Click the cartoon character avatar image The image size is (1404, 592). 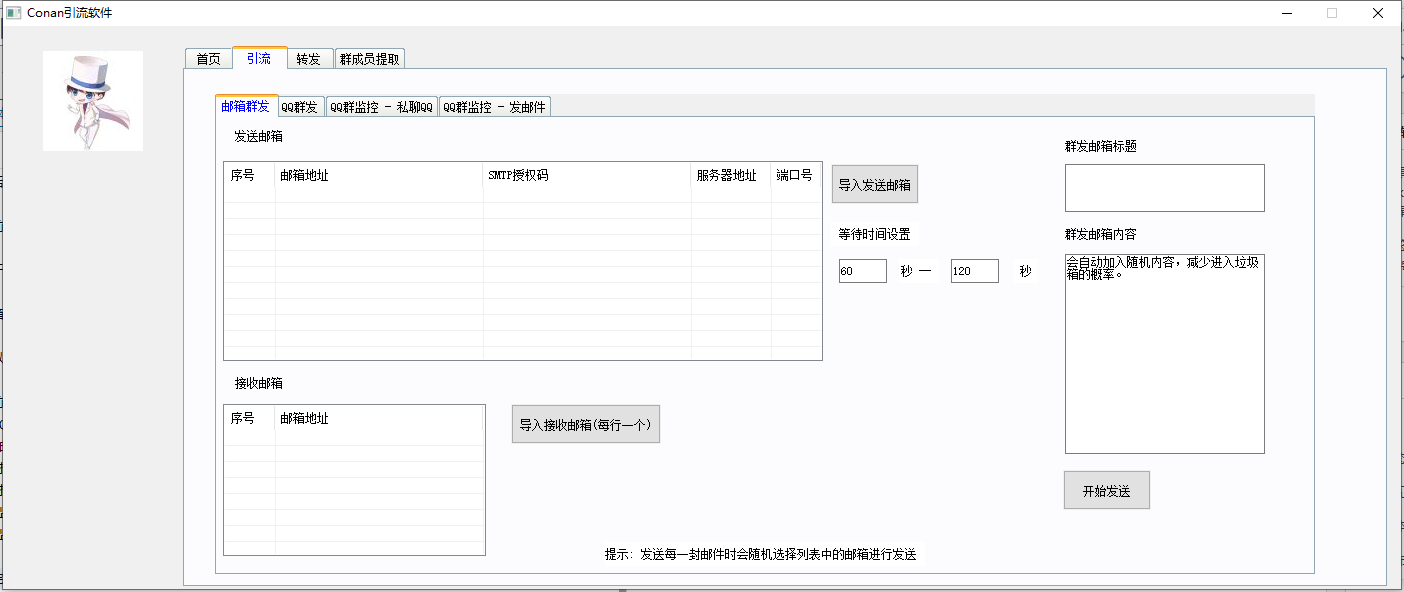[x=93, y=101]
